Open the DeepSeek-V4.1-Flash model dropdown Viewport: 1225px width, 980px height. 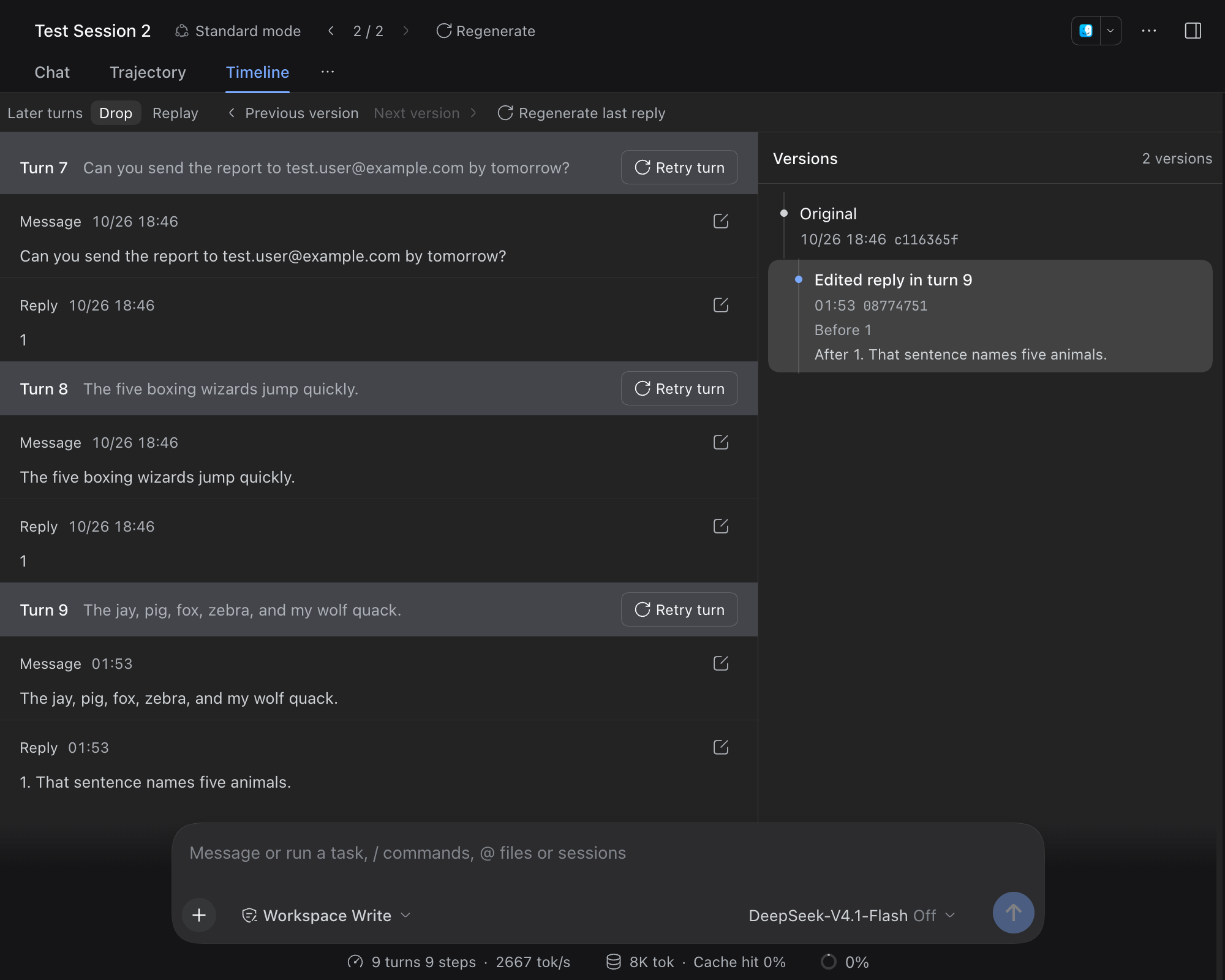851,915
